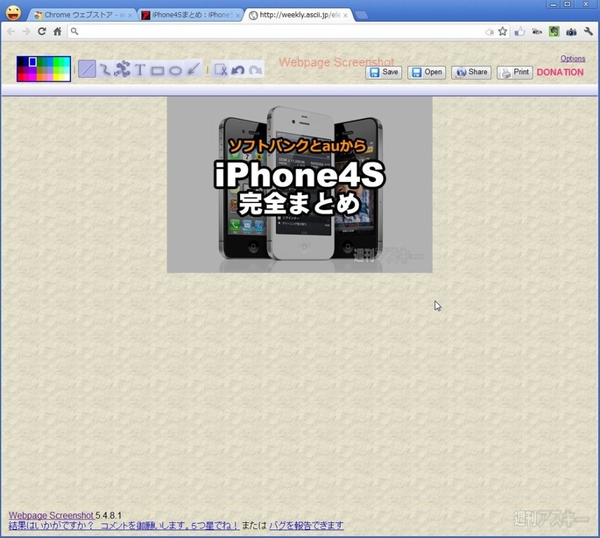
Task: Close the weekly.ascii.jp tab
Action: [345, 15]
